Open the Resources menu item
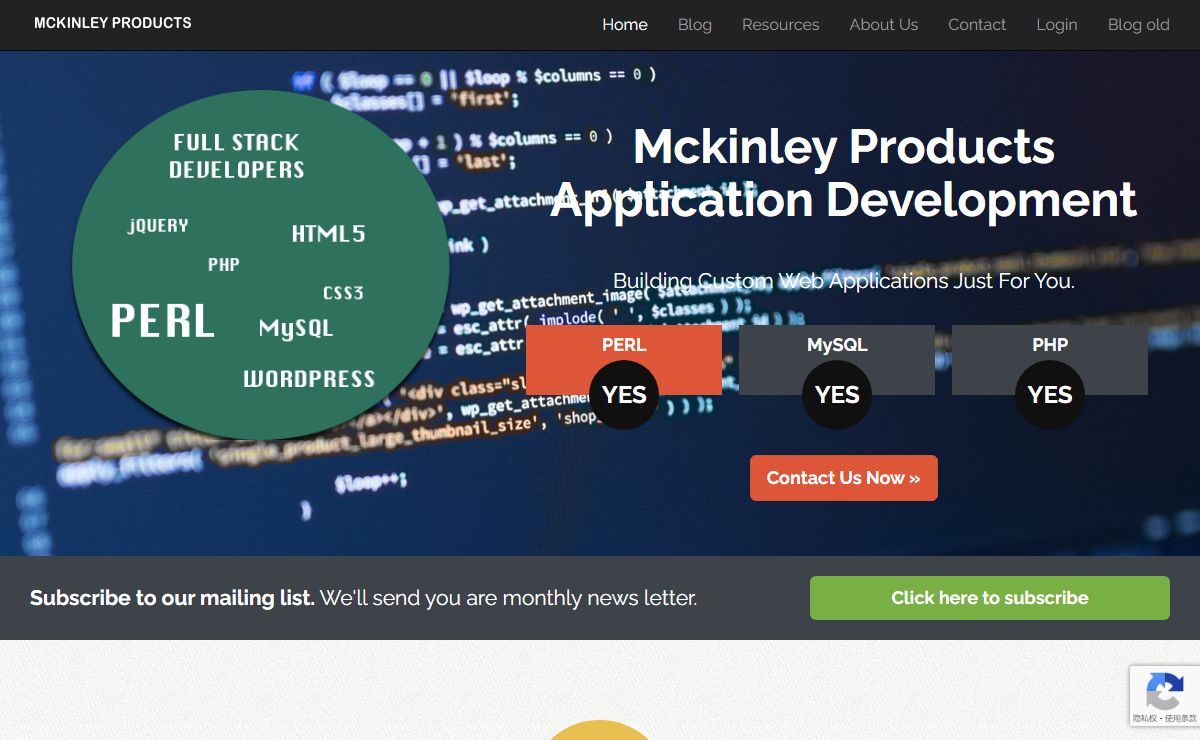 tap(780, 25)
